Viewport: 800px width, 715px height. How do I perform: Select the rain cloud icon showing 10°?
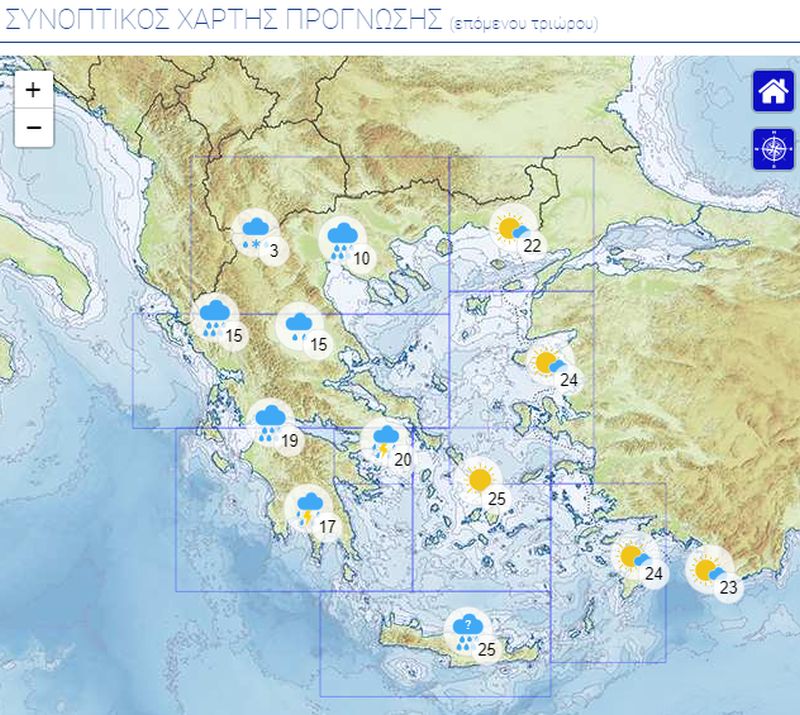pyautogui.click(x=342, y=241)
